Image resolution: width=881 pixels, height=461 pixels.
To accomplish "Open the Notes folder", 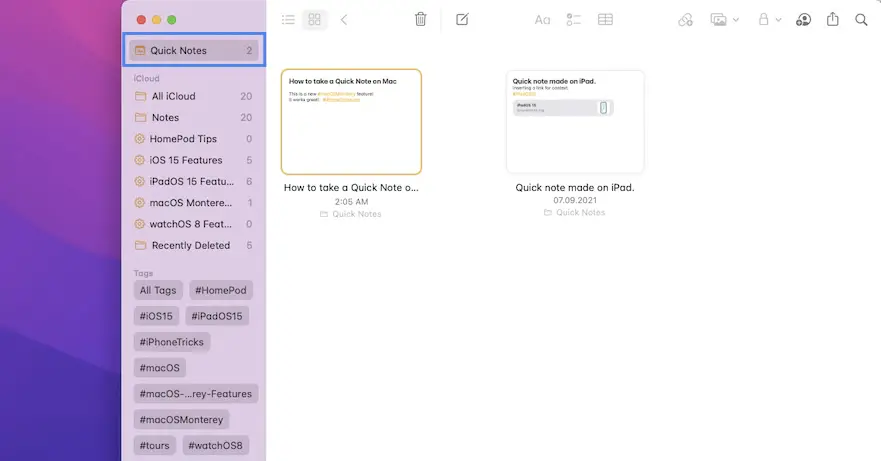I will (194, 117).
